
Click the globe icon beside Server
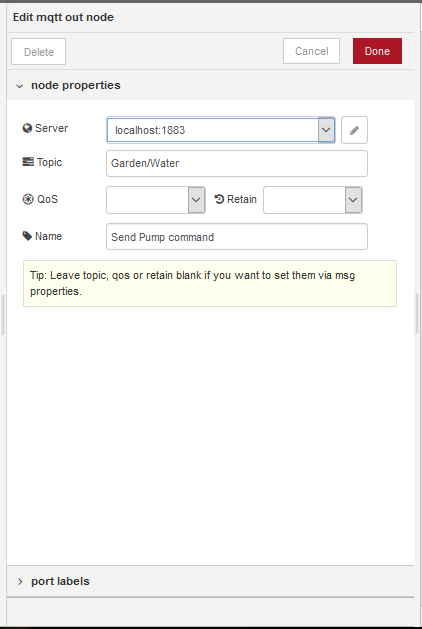pyautogui.click(x=27, y=128)
